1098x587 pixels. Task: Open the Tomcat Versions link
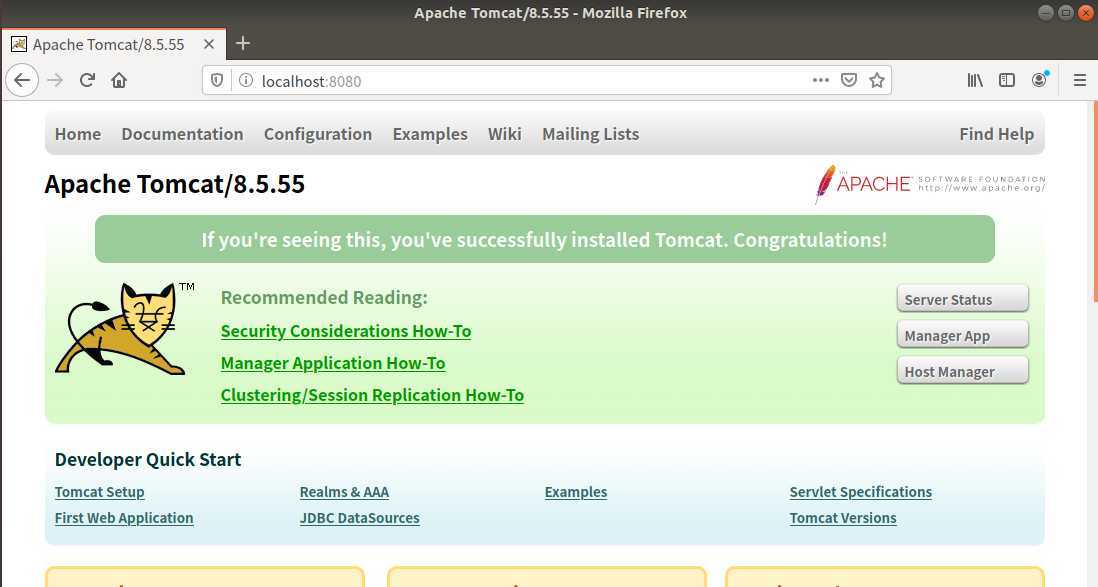pos(843,518)
